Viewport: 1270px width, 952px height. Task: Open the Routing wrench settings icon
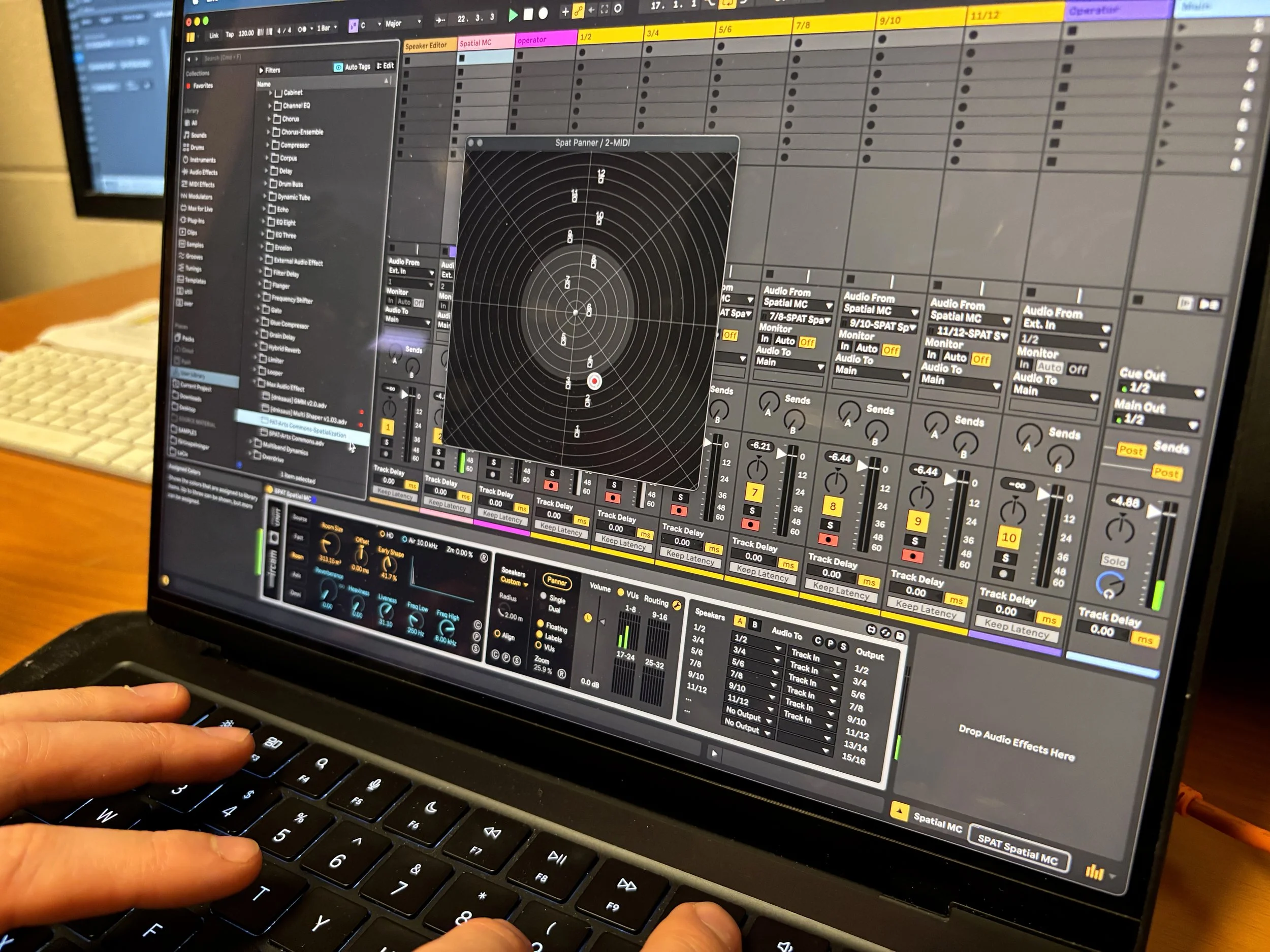677,605
